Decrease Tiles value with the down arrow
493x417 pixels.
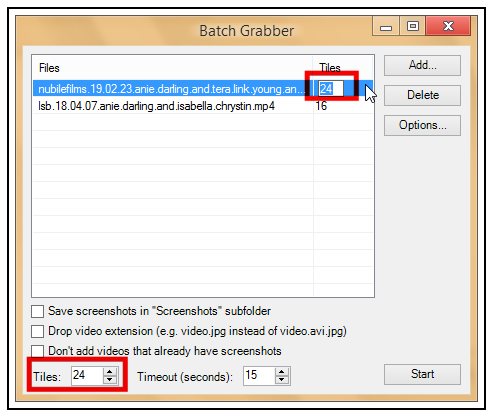[x=110, y=380]
